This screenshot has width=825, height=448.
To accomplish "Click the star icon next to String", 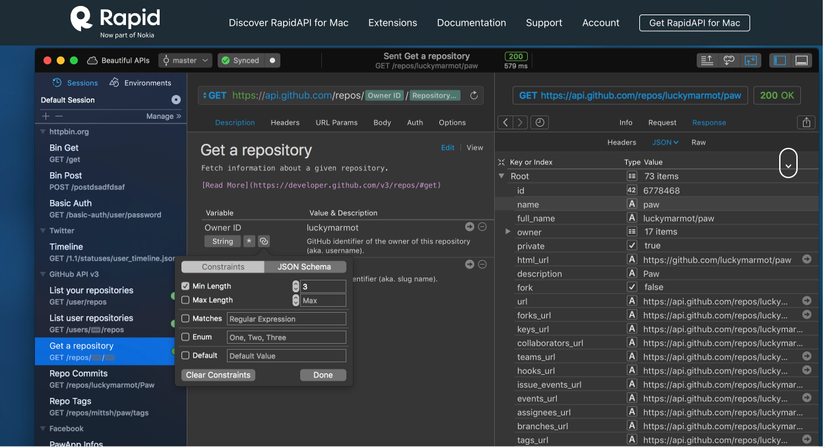I will (x=249, y=241).
